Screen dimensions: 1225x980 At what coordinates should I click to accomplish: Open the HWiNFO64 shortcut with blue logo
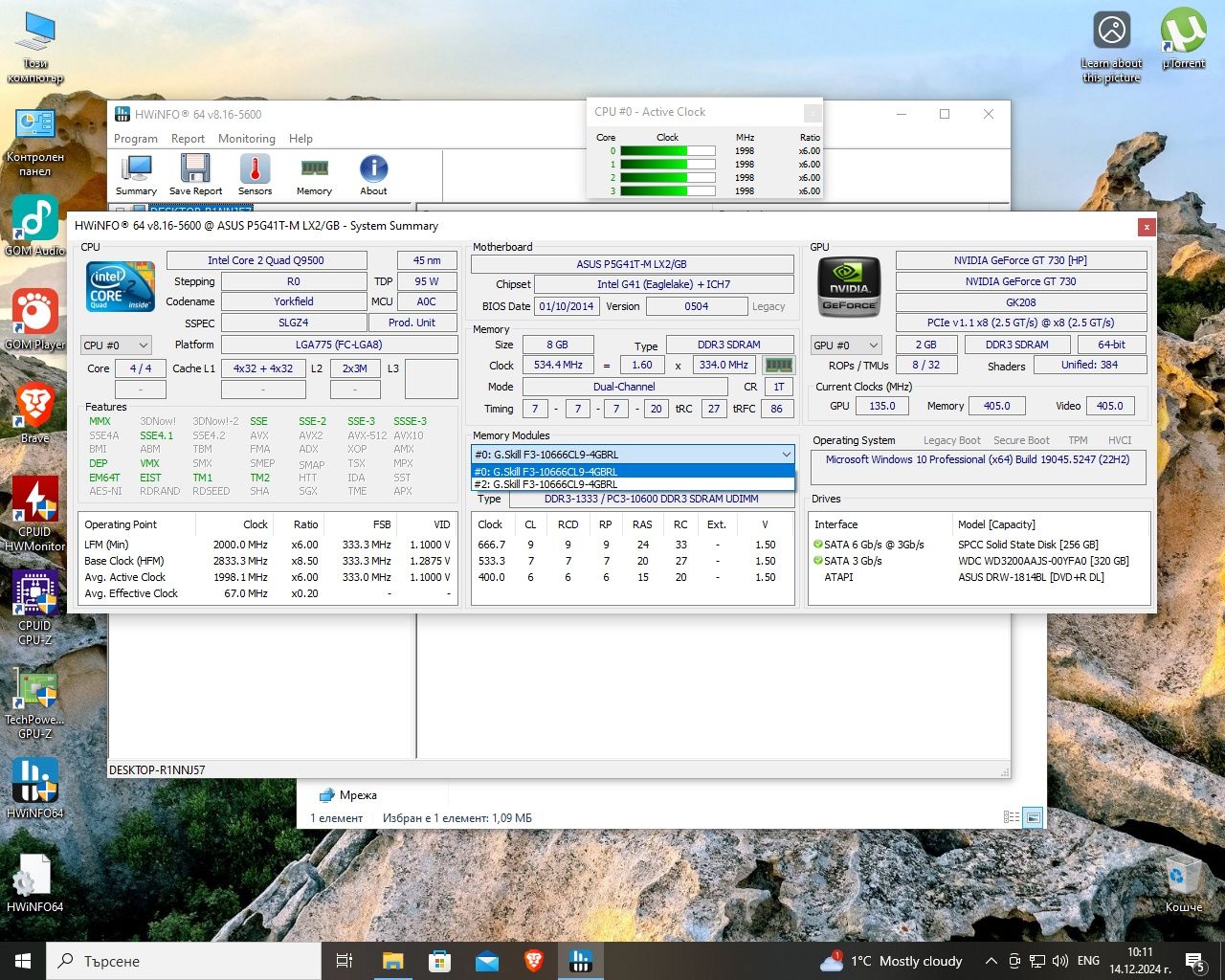[x=35, y=789]
